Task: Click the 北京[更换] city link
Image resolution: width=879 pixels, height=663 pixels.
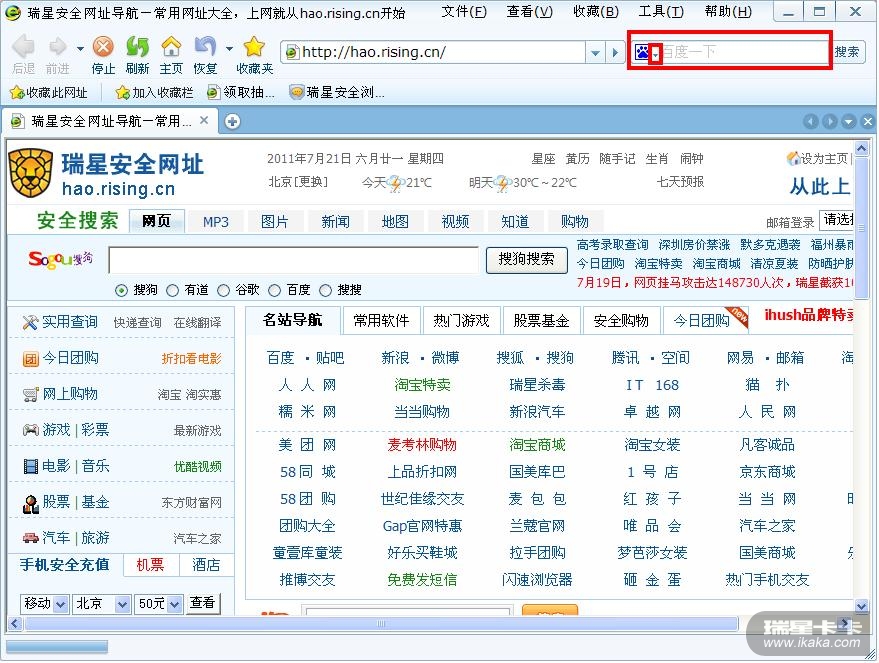Action: pos(298,183)
